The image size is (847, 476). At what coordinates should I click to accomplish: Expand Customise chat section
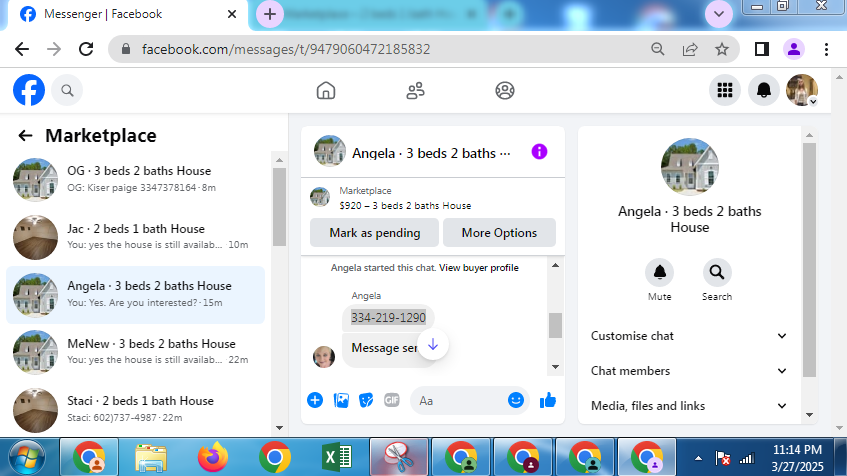[689, 336]
